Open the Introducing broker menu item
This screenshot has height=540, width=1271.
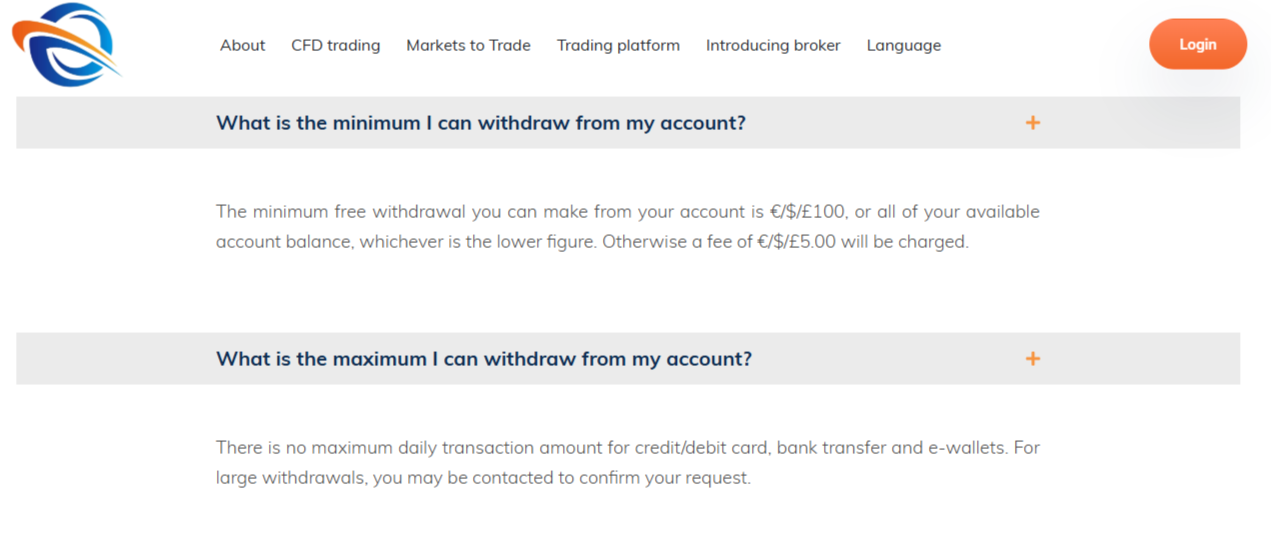pos(773,45)
